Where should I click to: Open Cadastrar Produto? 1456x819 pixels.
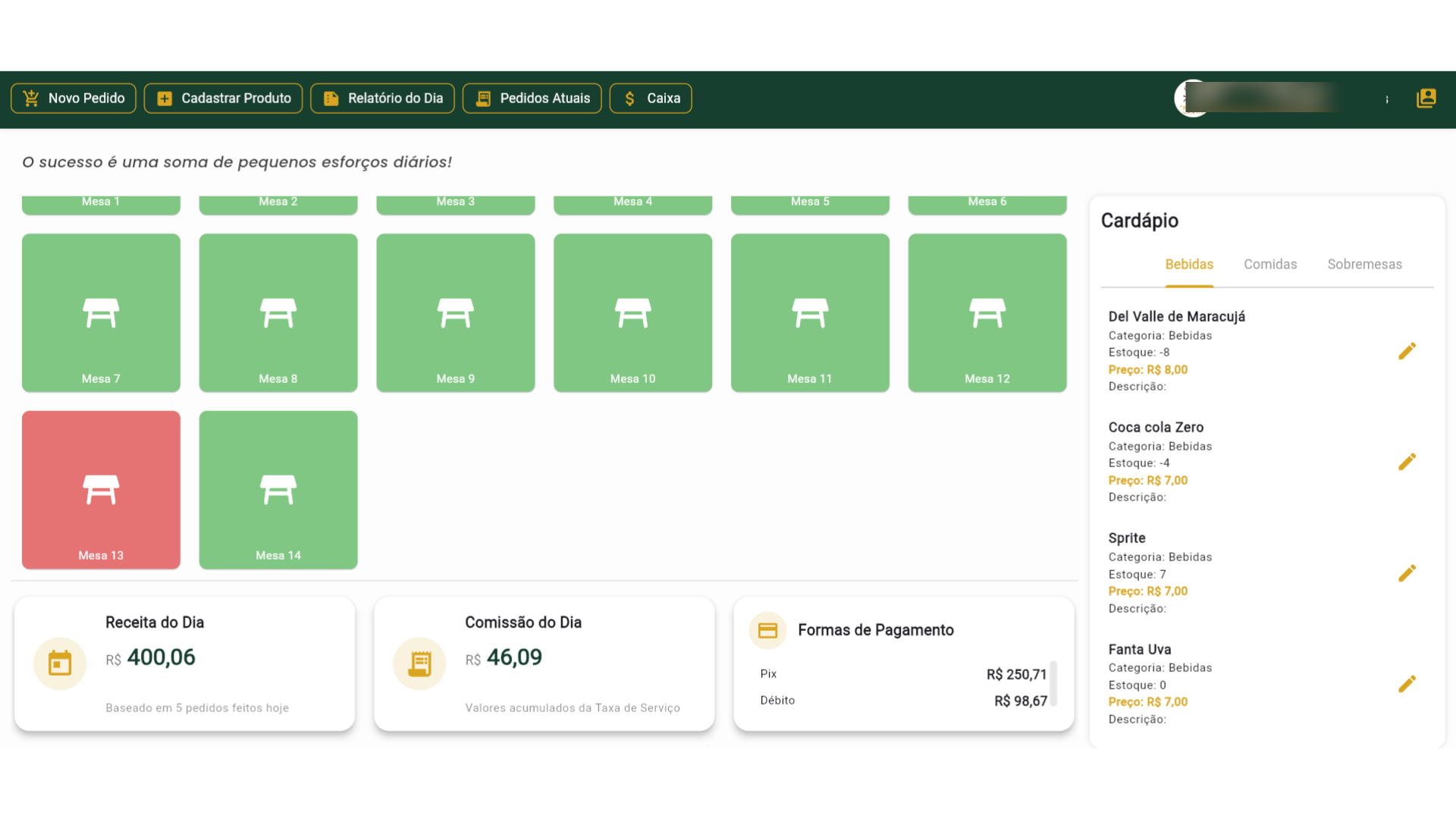coord(223,99)
